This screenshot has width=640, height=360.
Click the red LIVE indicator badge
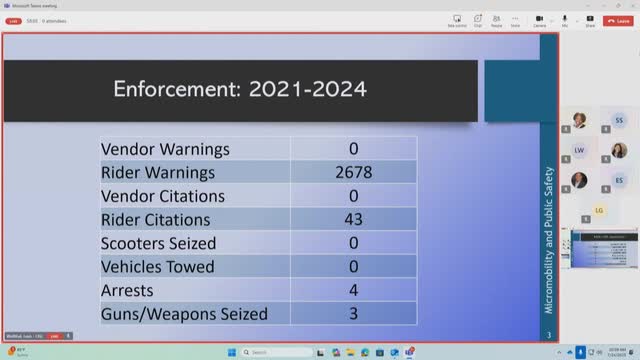(13, 21)
